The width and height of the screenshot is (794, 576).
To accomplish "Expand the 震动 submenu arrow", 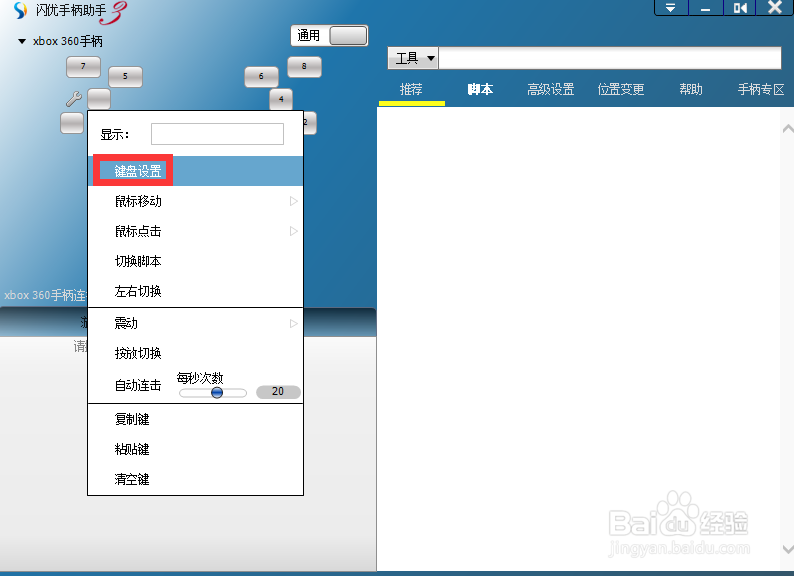I will [x=294, y=324].
